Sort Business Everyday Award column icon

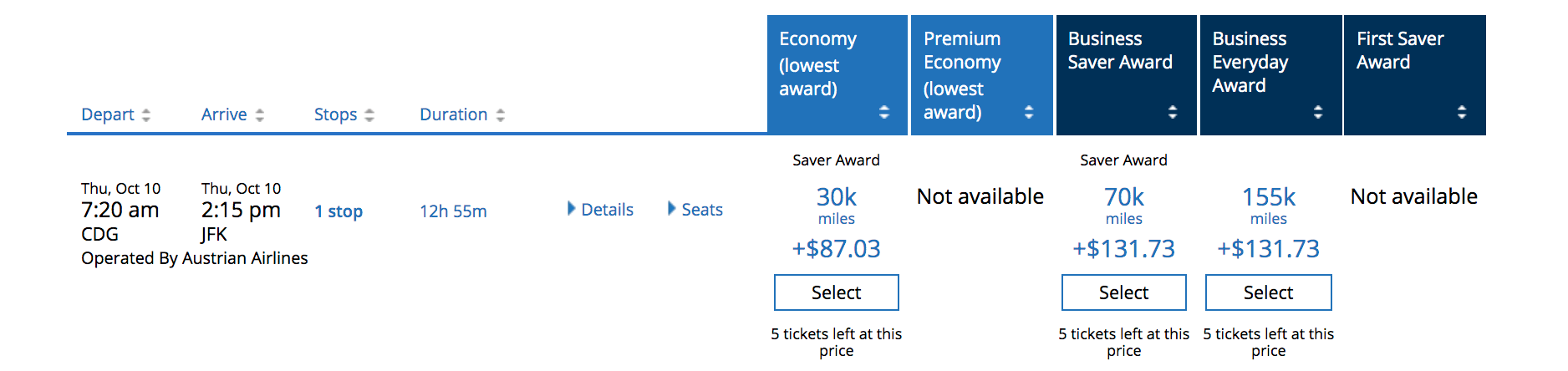coord(1318,112)
